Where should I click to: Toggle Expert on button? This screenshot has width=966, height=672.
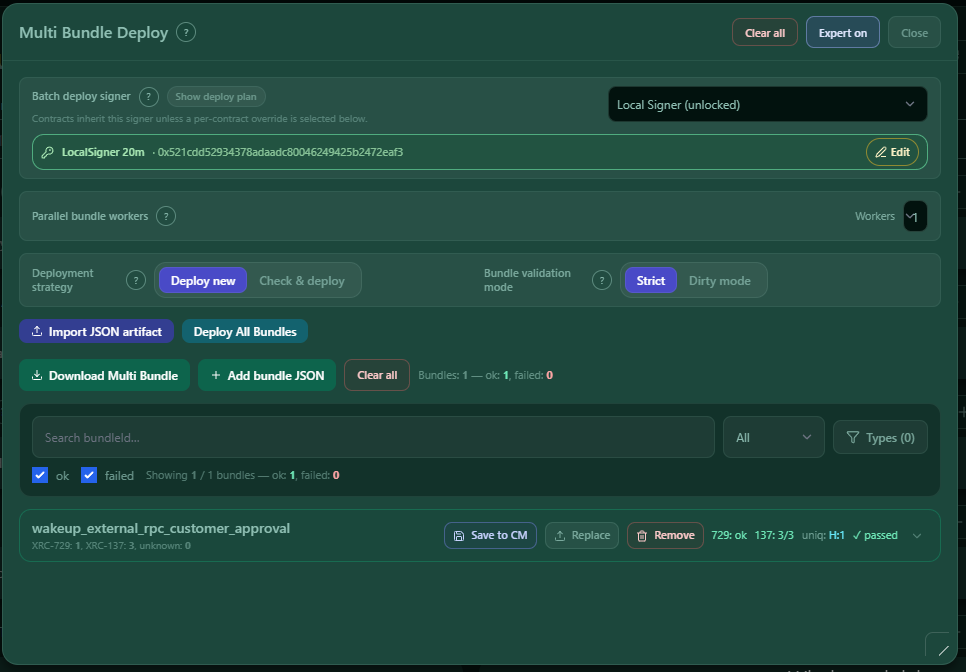coord(842,33)
